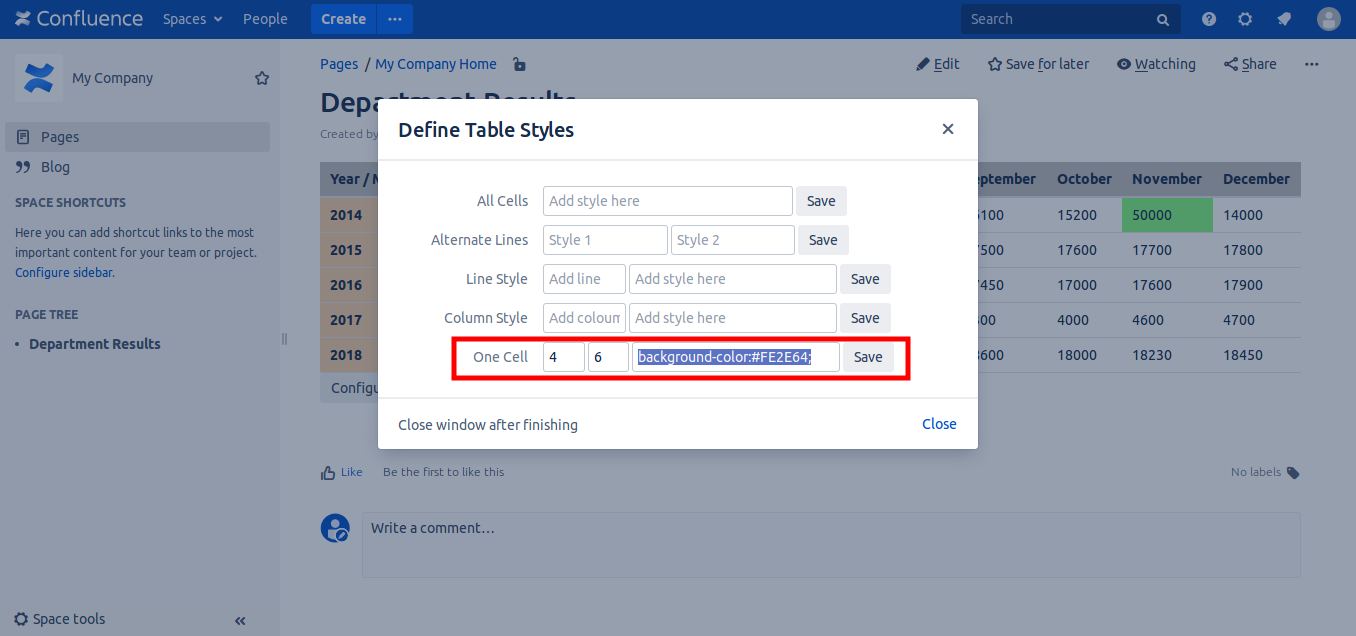Save the One Cell style
This screenshot has width=1356, height=636.
pos(867,357)
